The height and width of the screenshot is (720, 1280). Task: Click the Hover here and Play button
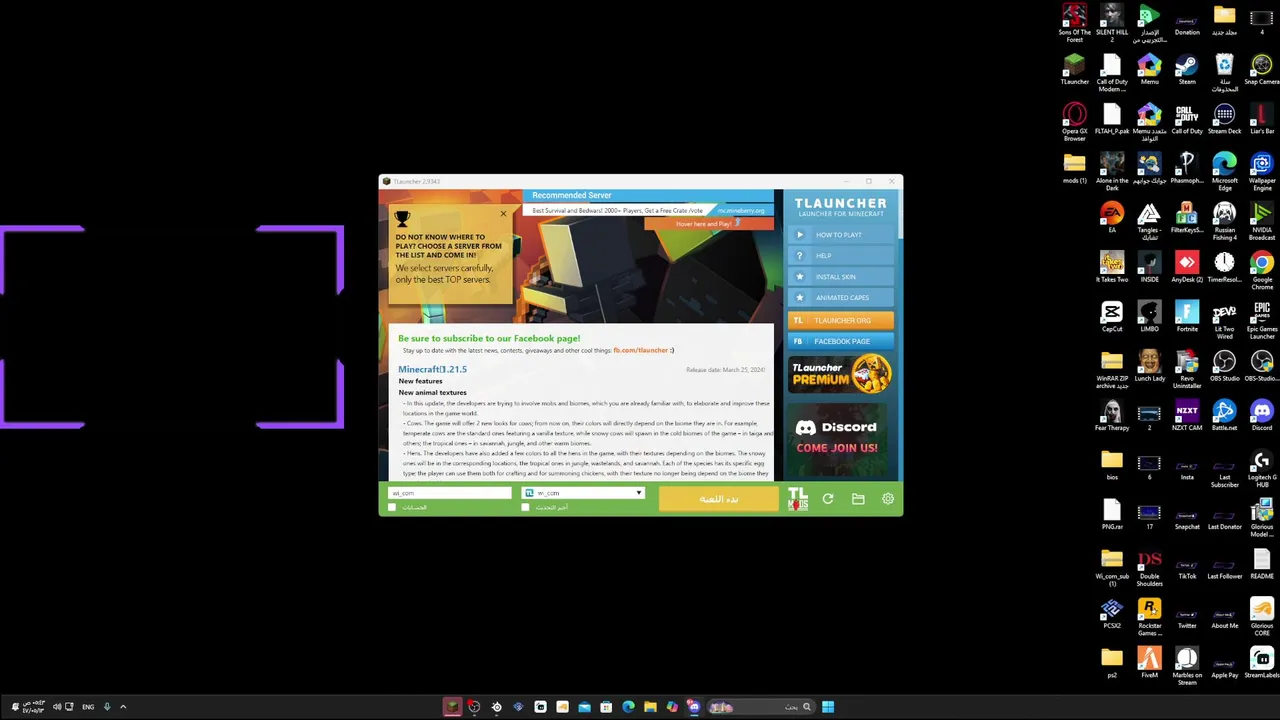709,224
